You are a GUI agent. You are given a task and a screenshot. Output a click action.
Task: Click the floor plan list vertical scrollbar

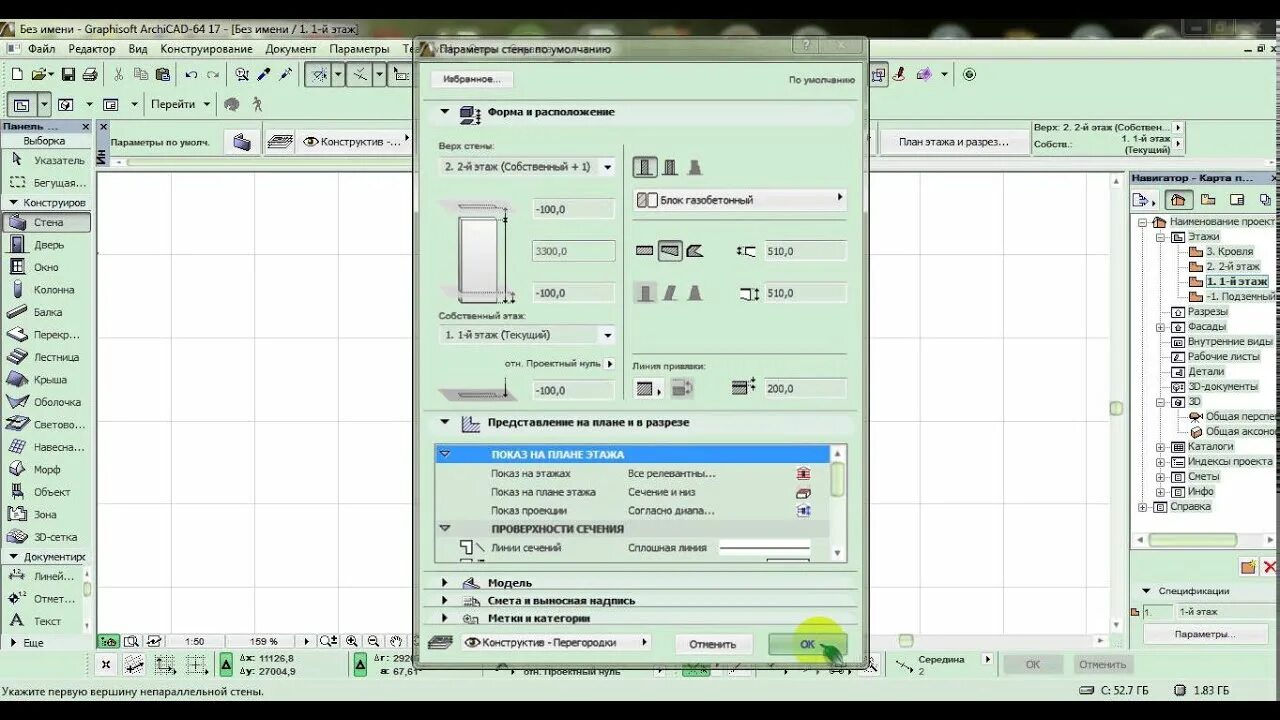(x=838, y=503)
